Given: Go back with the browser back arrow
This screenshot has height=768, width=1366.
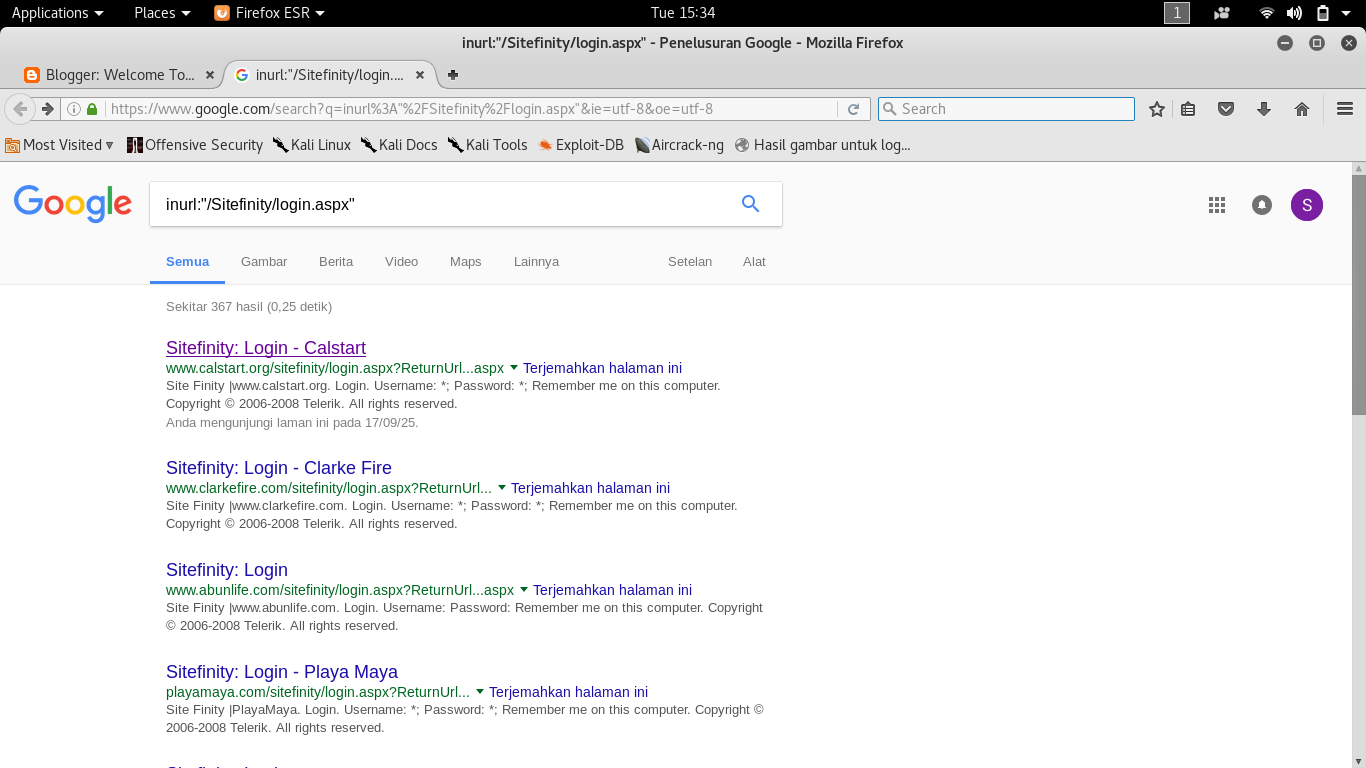Looking at the screenshot, I should (20, 109).
